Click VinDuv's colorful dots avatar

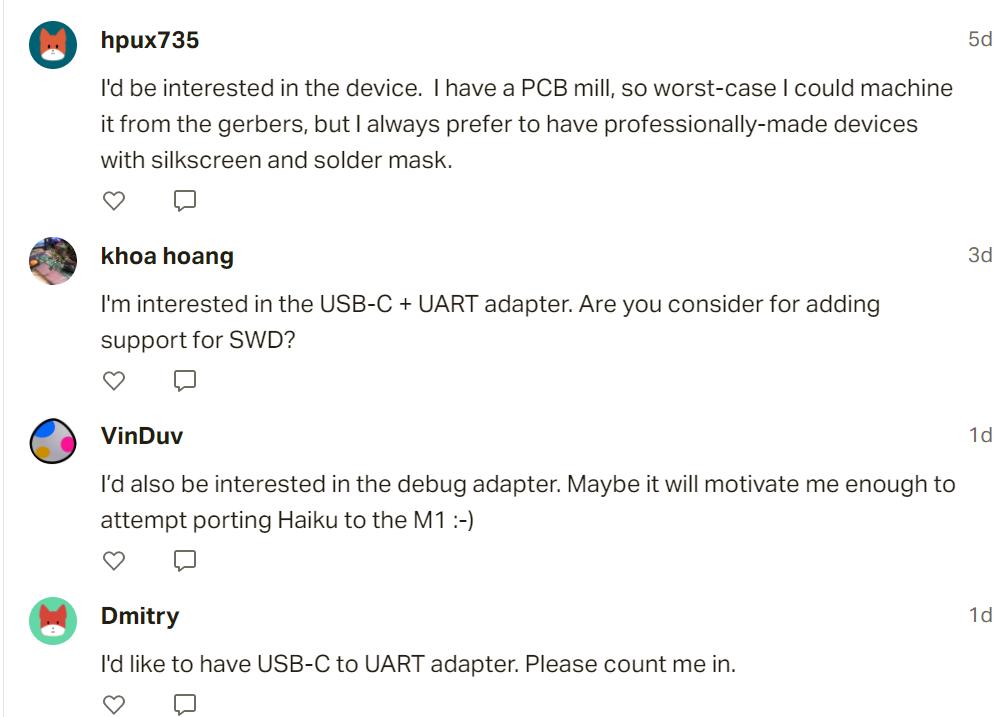pos(54,441)
